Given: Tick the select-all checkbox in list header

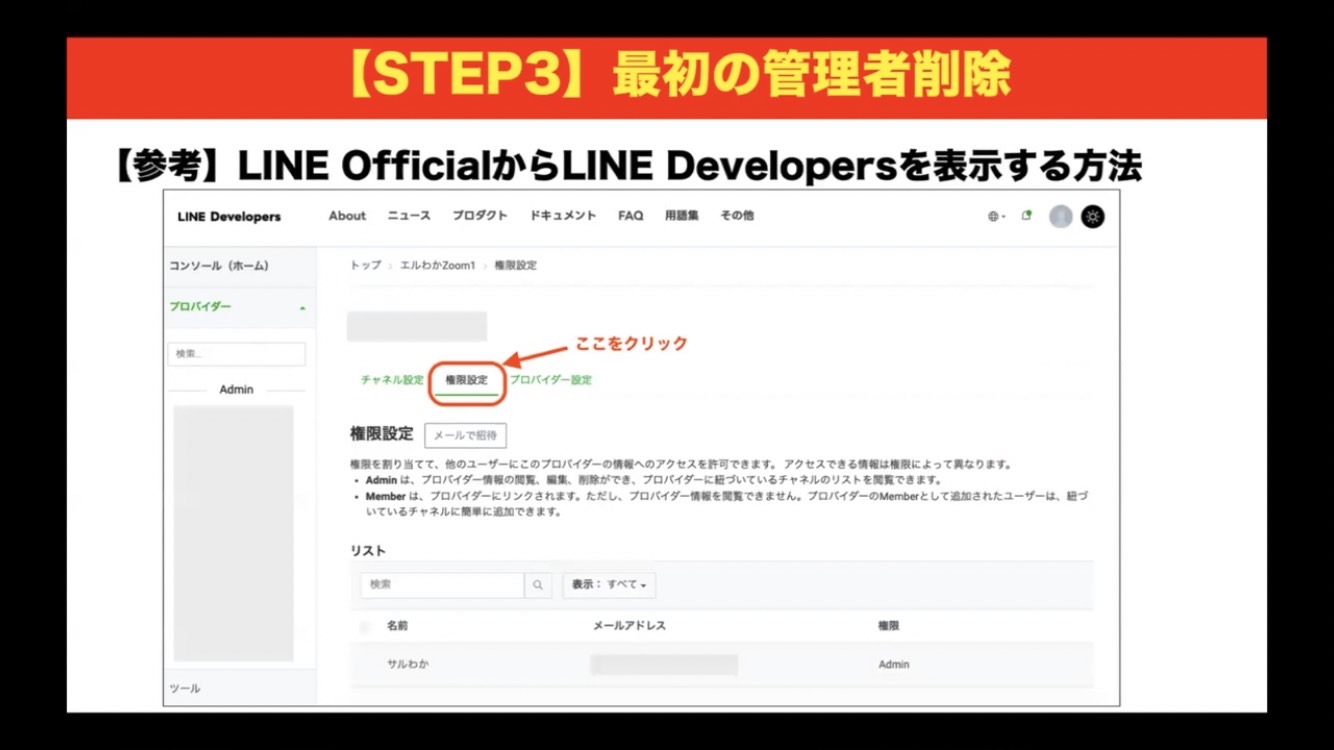Looking at the screenshot, I should (365, 627).
